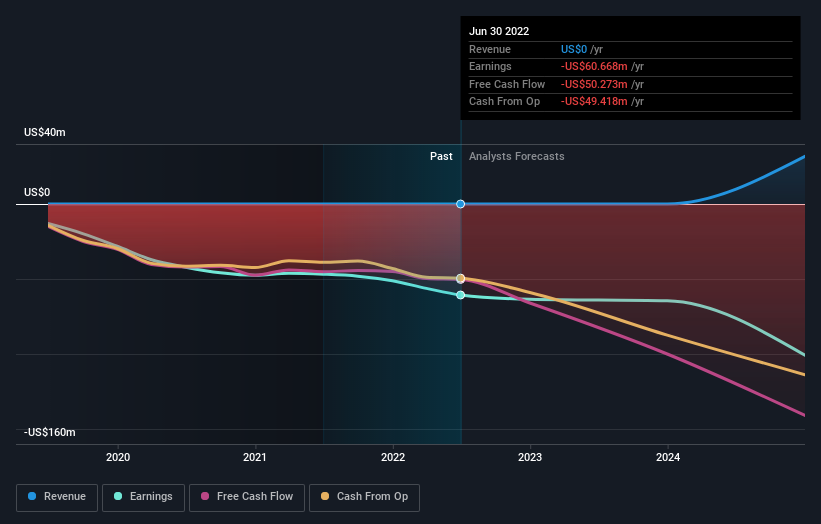The height and width of the screenshot is (524, 821).
Task: Click the 2020 x-axis label
Action: [x=118, y=457]
